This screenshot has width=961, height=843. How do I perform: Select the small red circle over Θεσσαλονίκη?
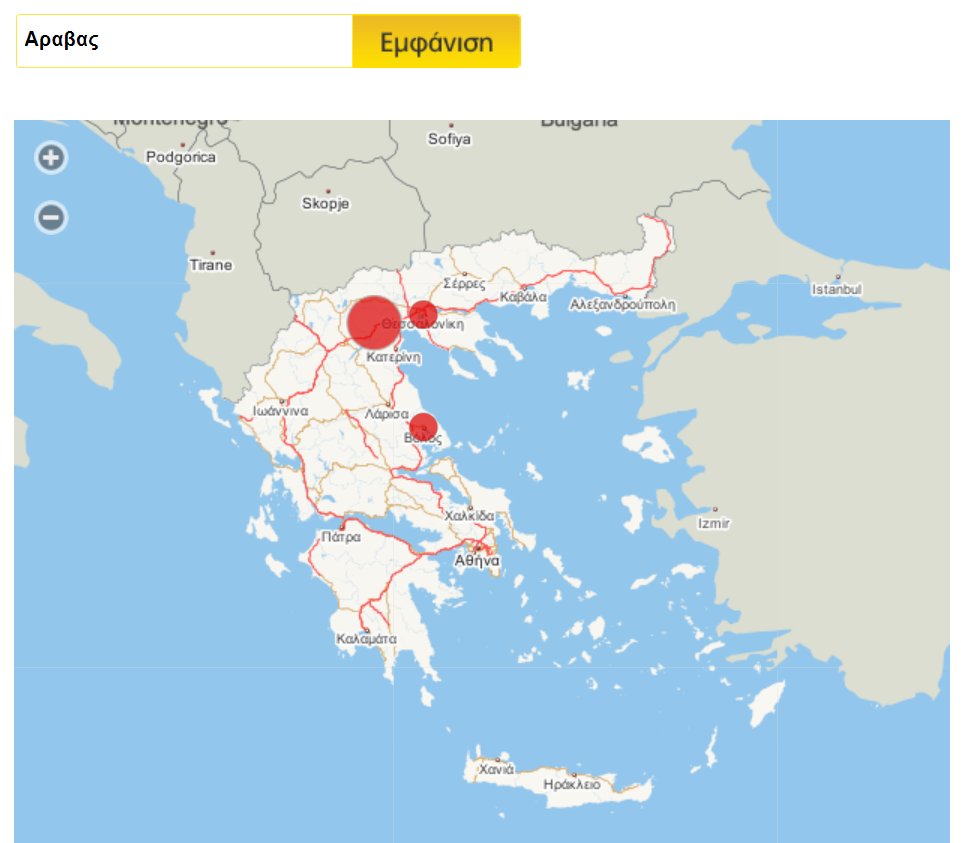[x=423, y=315]
